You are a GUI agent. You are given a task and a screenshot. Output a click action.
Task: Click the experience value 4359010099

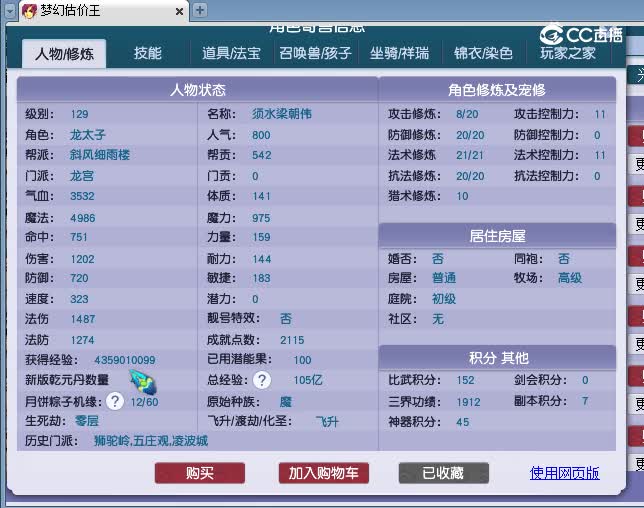pyautogui.click(x=125, y=360)
